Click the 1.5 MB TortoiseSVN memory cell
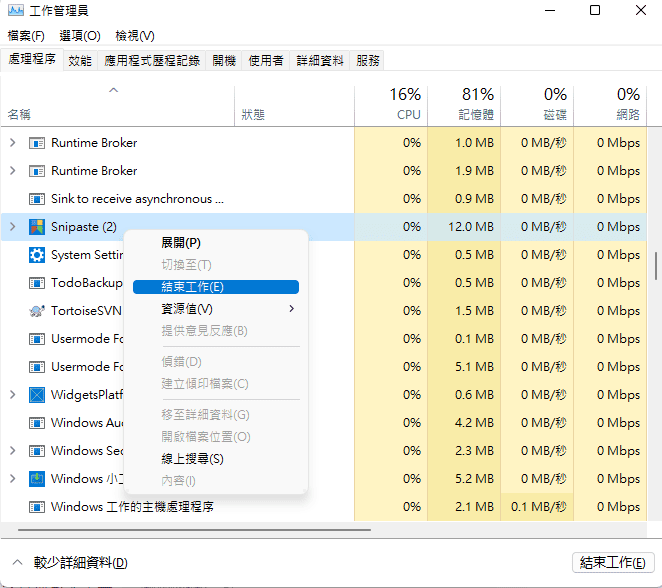662x588 pixels. click(x=464, y=311)
